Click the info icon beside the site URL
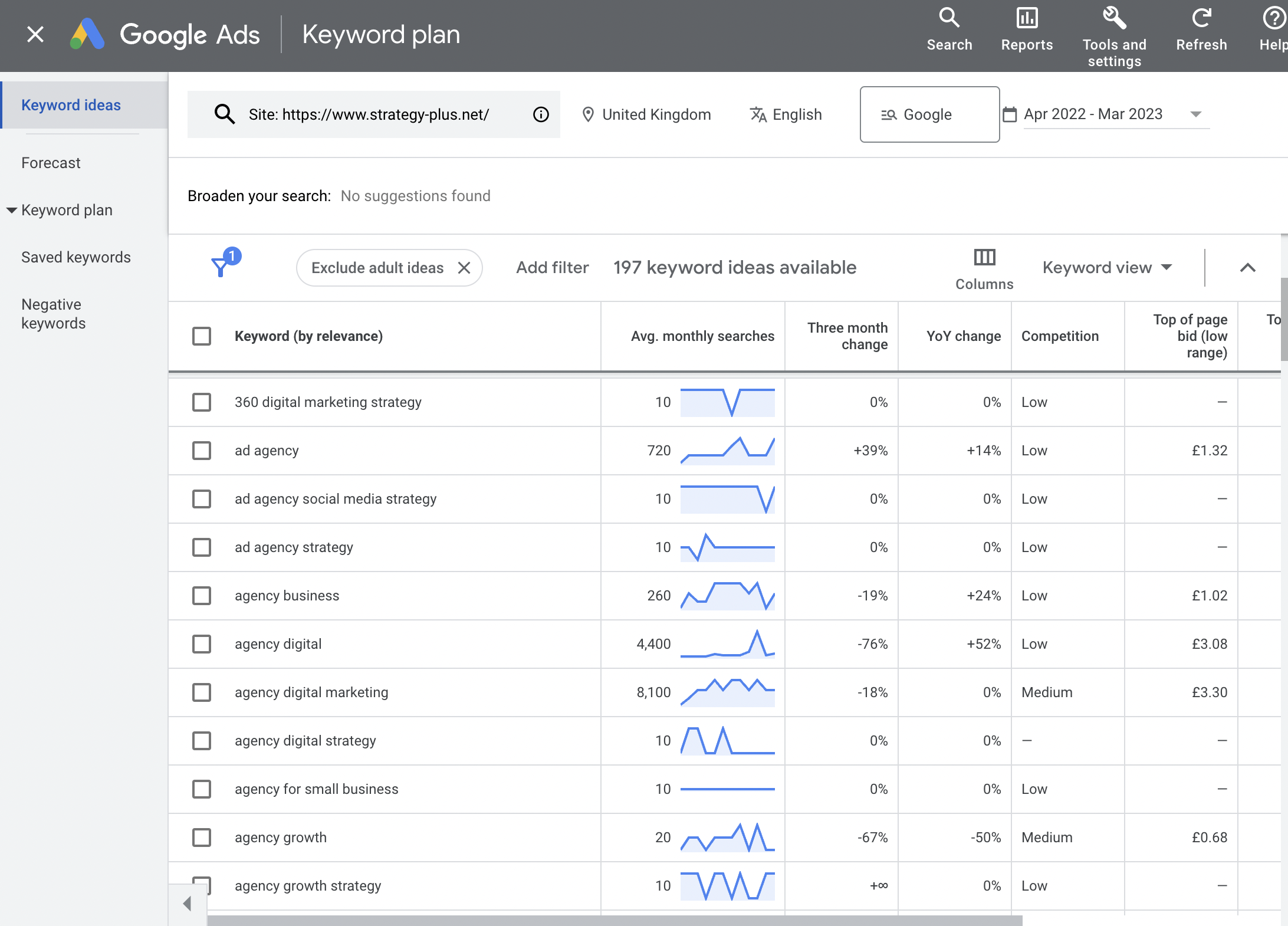The height and width of the screenshot is (926, 1288). click(541, 114)
